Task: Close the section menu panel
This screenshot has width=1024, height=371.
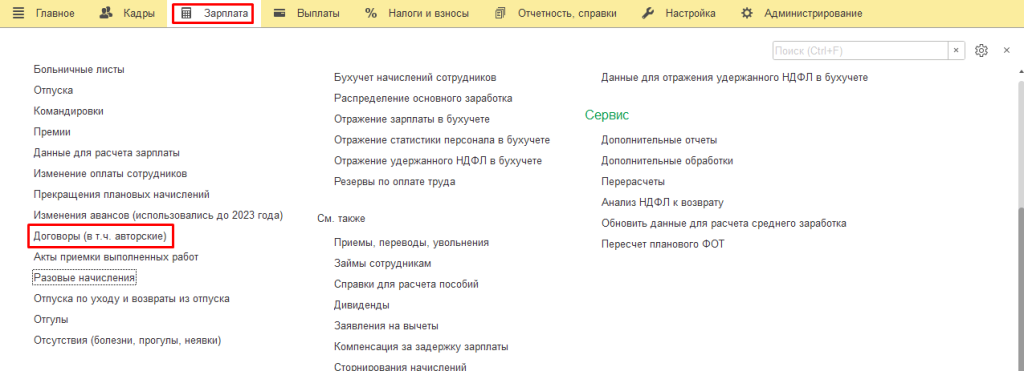Action: click(1006, 50)
